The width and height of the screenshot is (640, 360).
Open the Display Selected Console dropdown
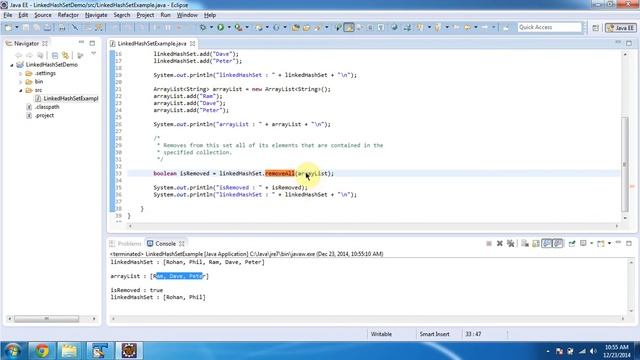coord(591,243)
